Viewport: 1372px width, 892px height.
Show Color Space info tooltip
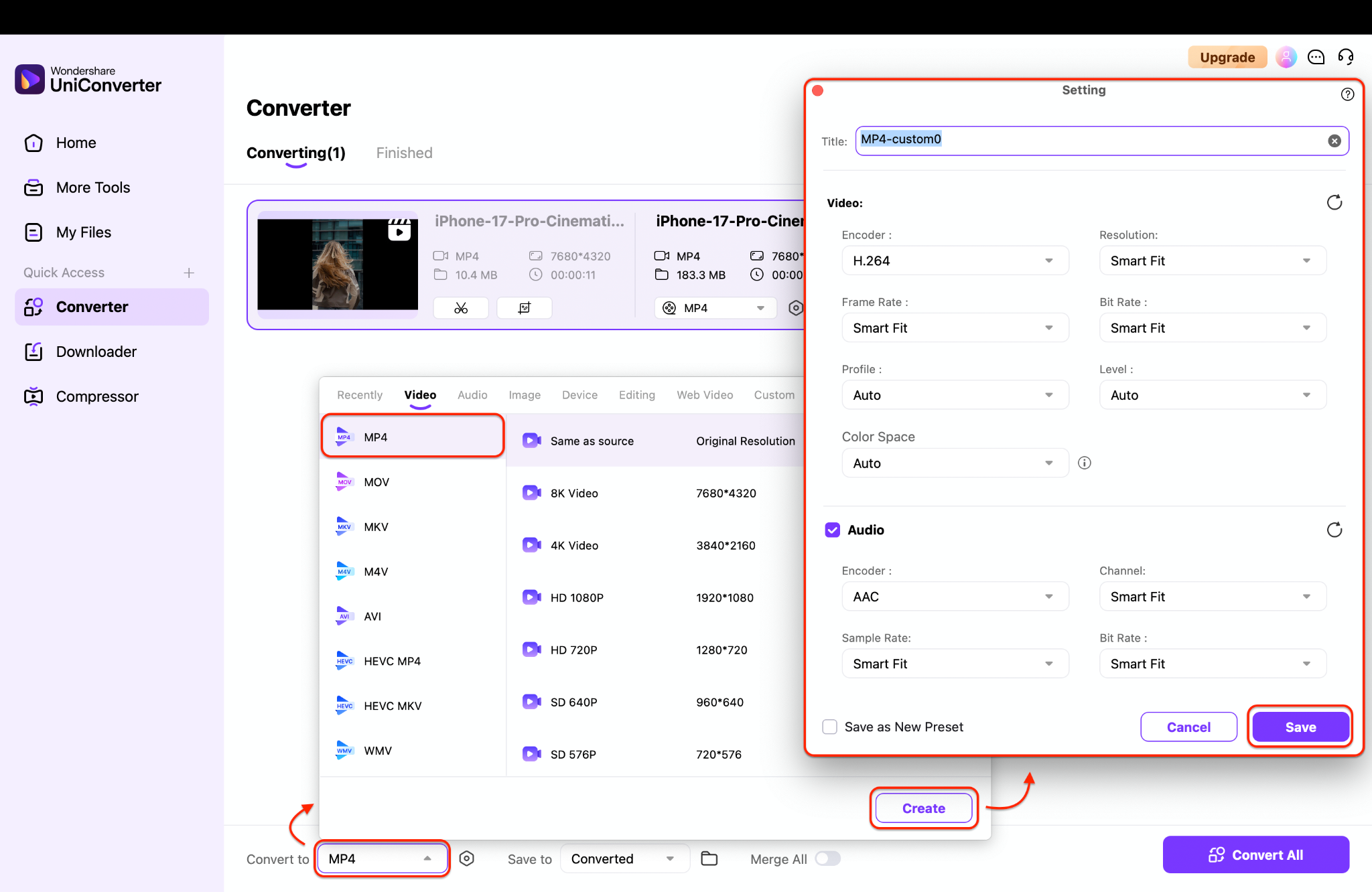1085,463
